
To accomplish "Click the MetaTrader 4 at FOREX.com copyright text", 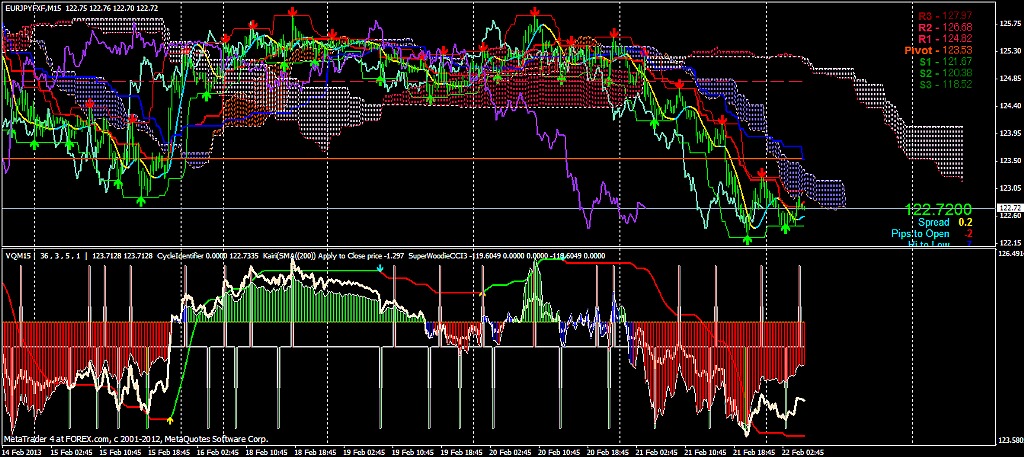I will pyautogui.click(x=136, y=439).
